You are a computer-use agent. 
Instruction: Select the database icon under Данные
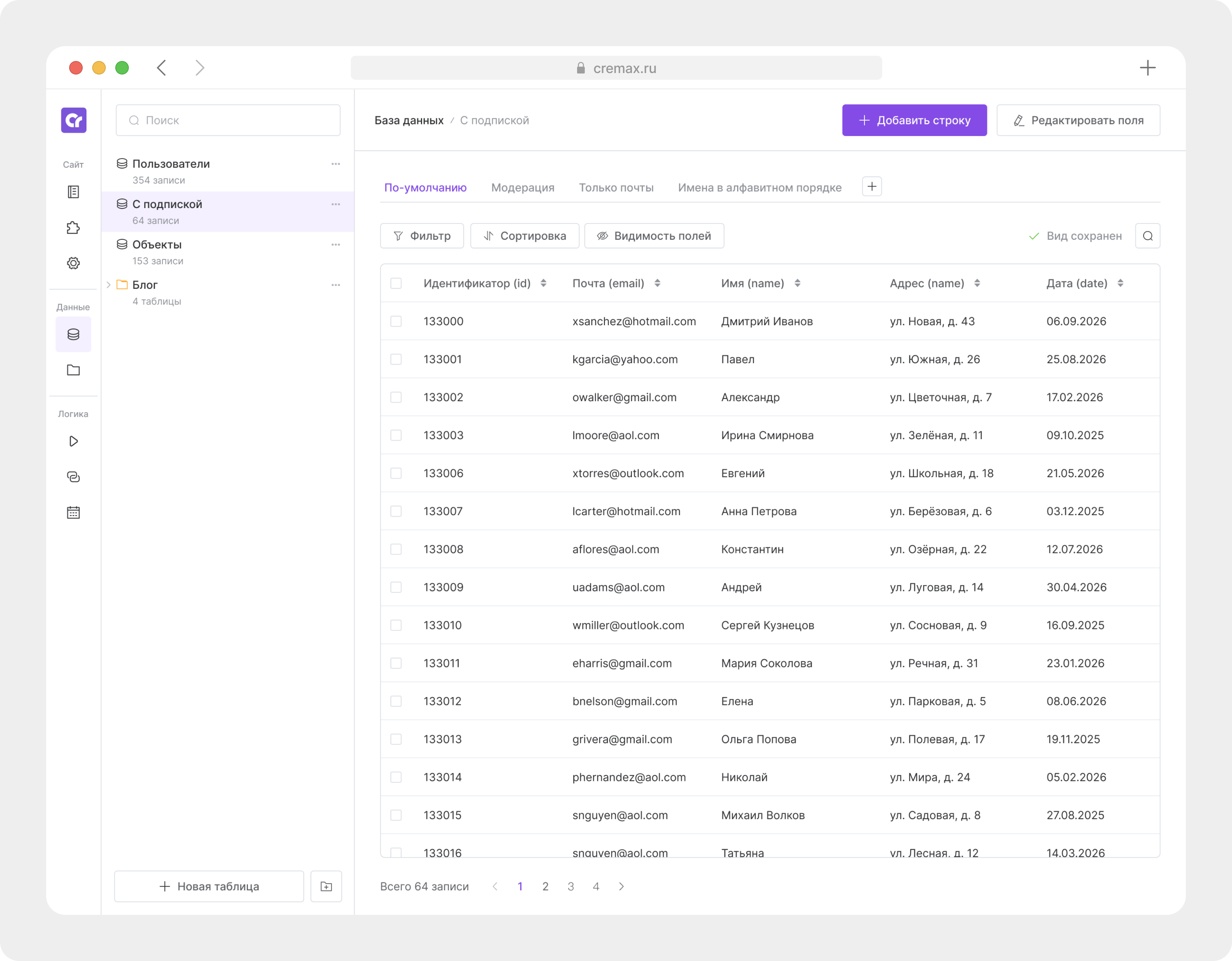pos(74,334)
